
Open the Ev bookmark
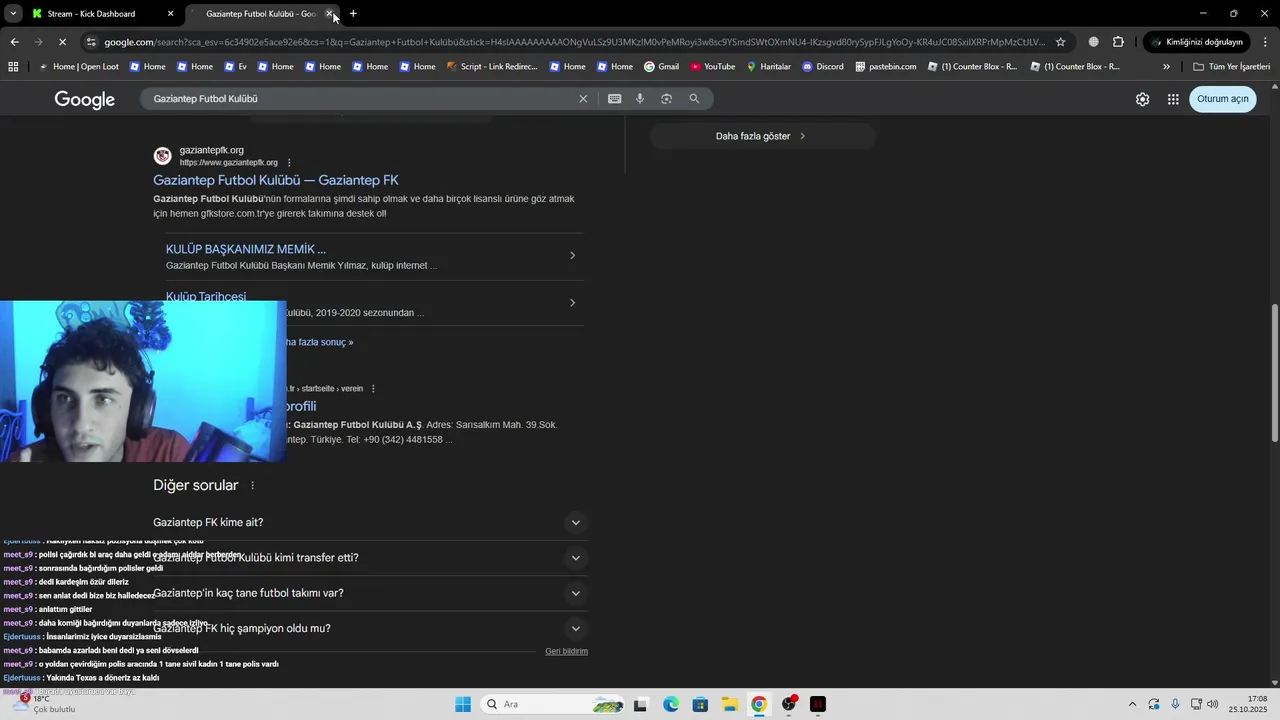tap(235, 67)
